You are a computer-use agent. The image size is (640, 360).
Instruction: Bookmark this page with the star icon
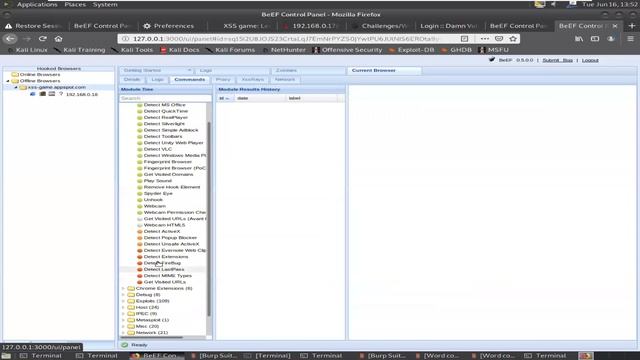pyautogui.click(x=513, y=38)
